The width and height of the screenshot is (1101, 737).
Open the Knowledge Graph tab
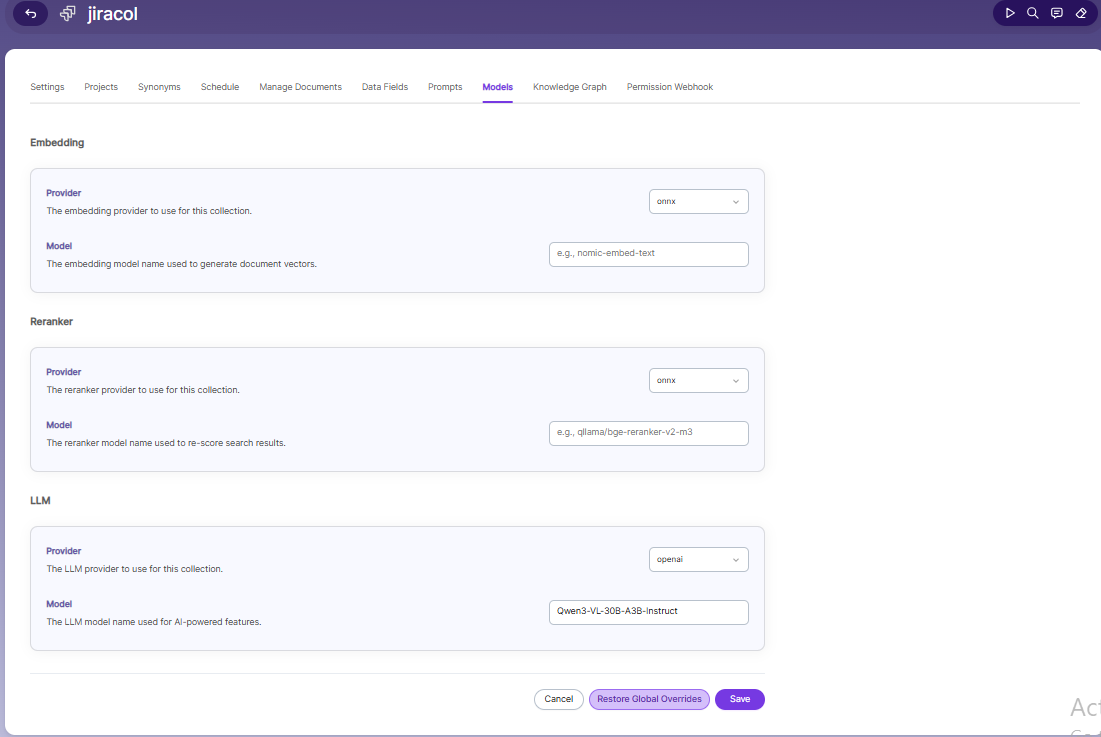(569, 87)
